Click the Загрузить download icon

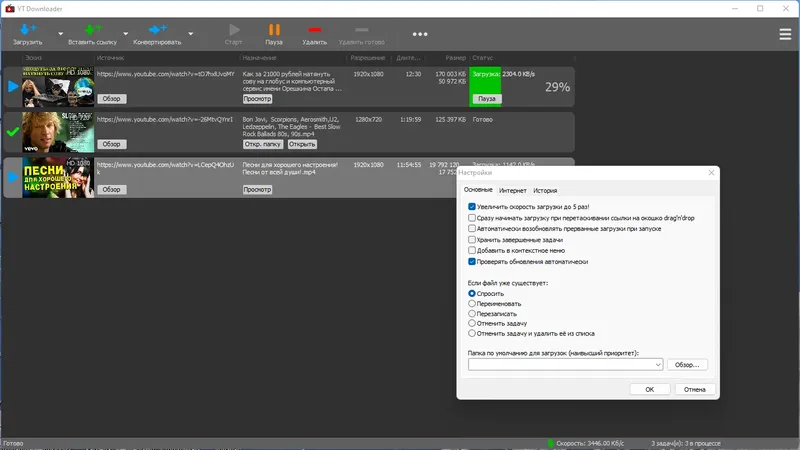tap(28, 30)
